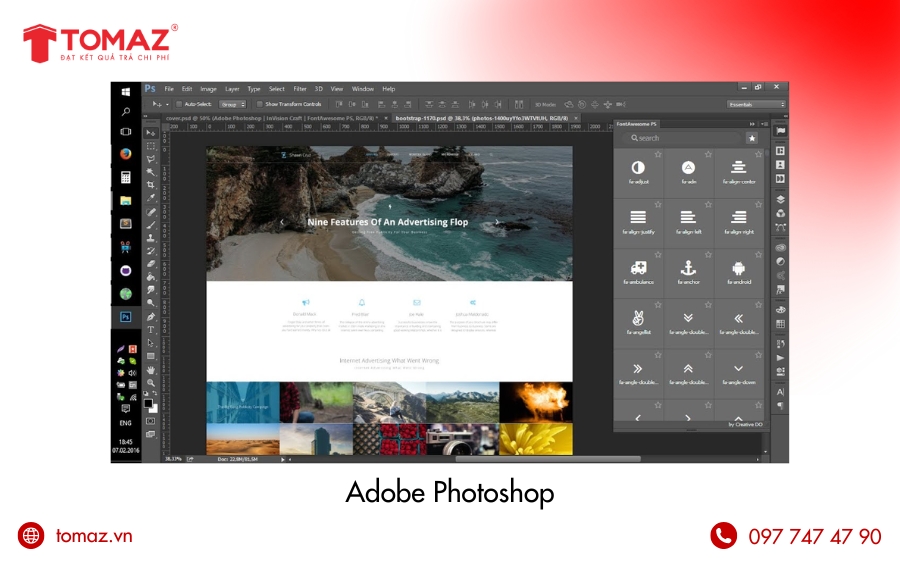Open the Essentials workspace dropdown
This screenshot has height=563, width=900.
pyautogui.click(x=755, y=104)
